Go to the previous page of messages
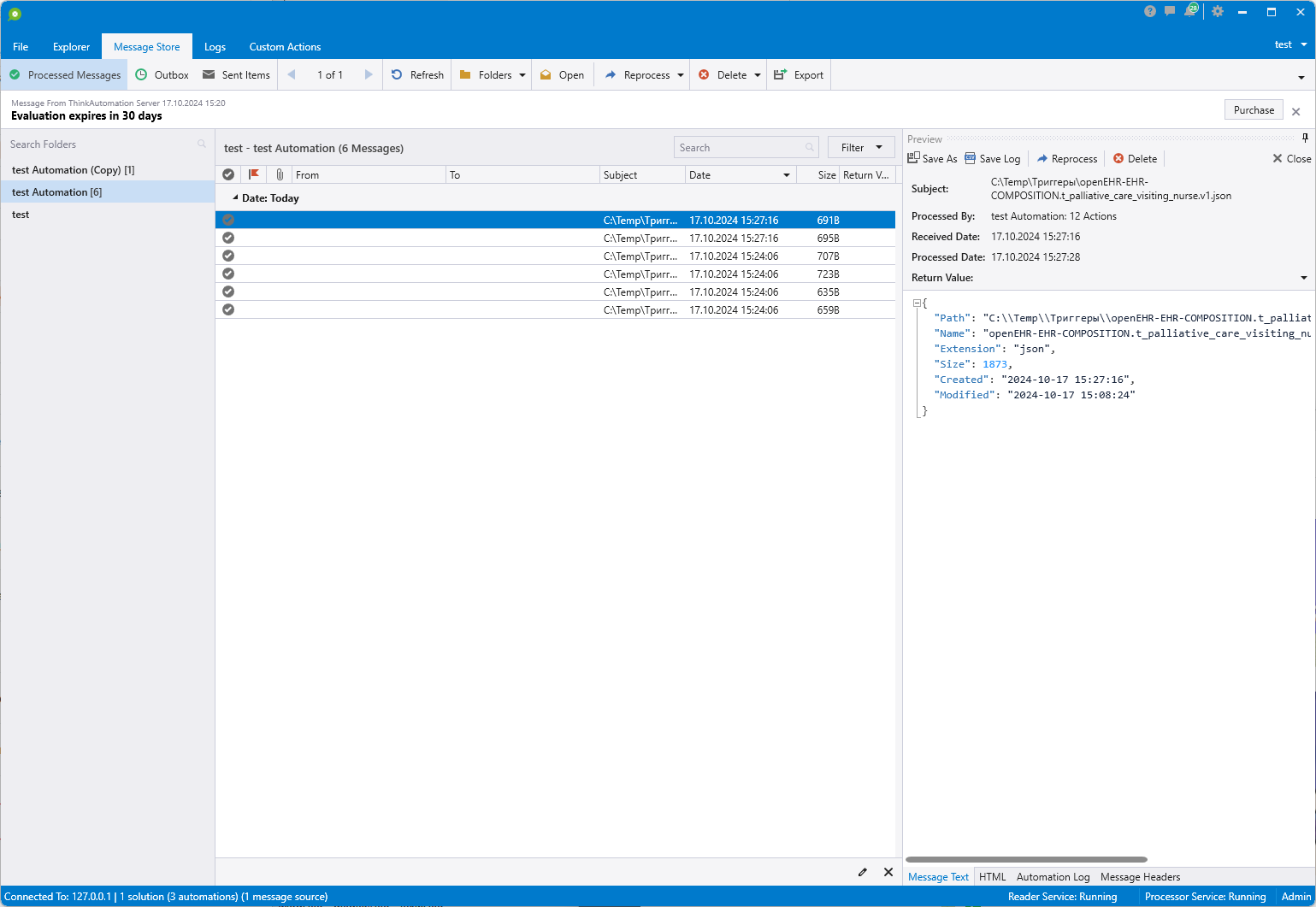The image size is (1316, 907). [292, 74]
